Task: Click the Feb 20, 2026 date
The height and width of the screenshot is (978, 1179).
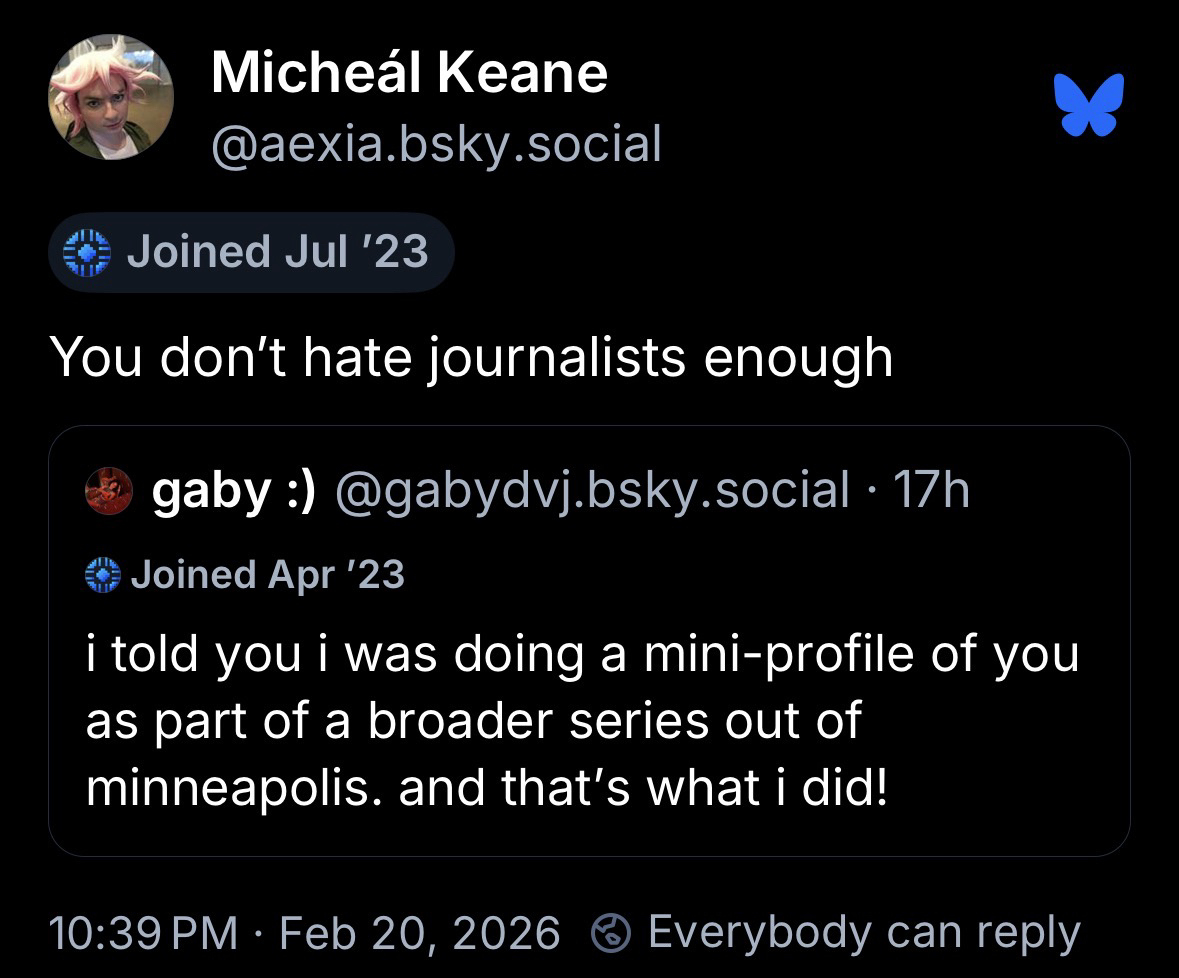Action: [420, 933]
